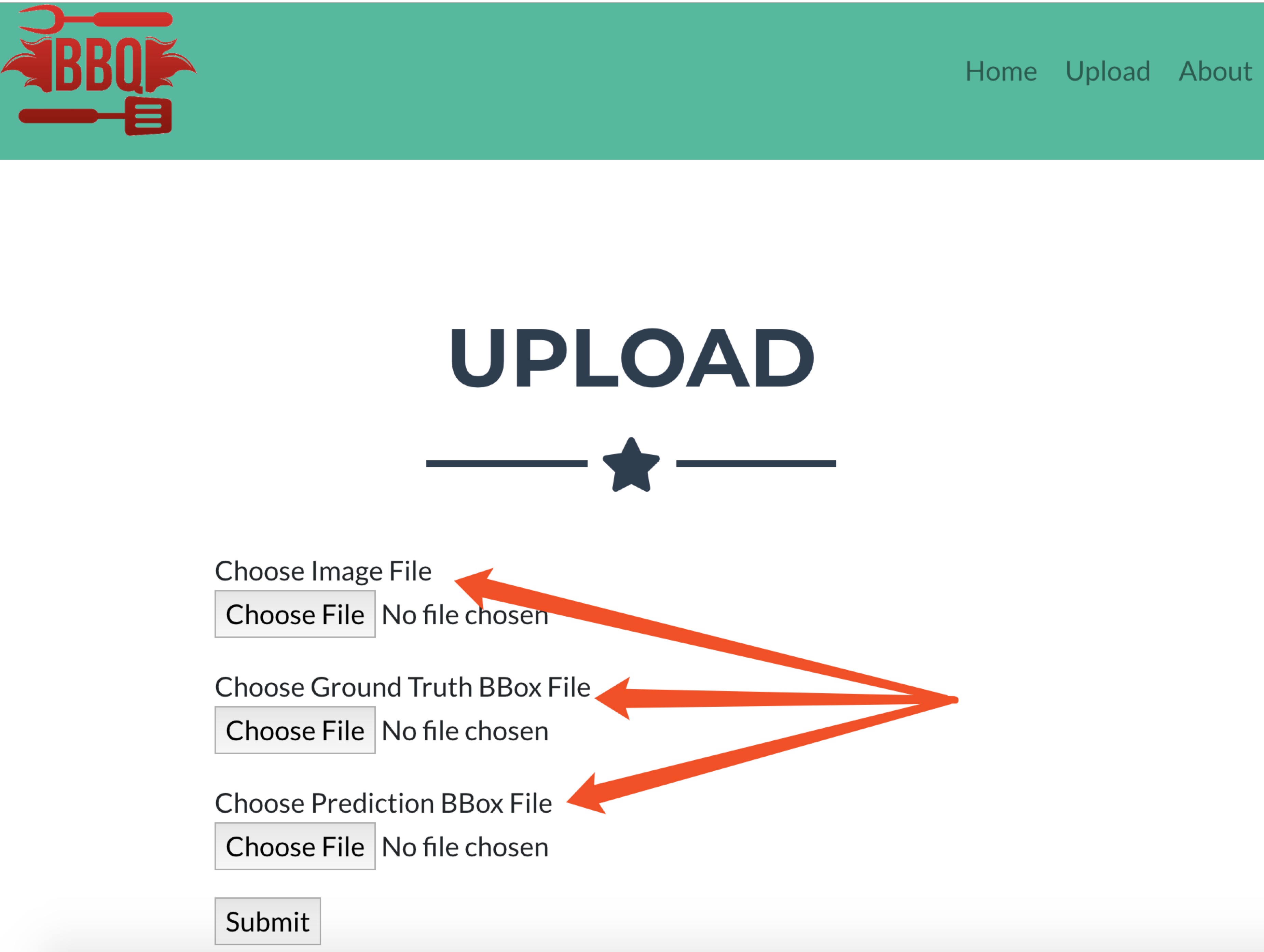1264x952 pixels.
Task: Click 'No file chosen' beside Ground Truth button
Action: [465, 731]
